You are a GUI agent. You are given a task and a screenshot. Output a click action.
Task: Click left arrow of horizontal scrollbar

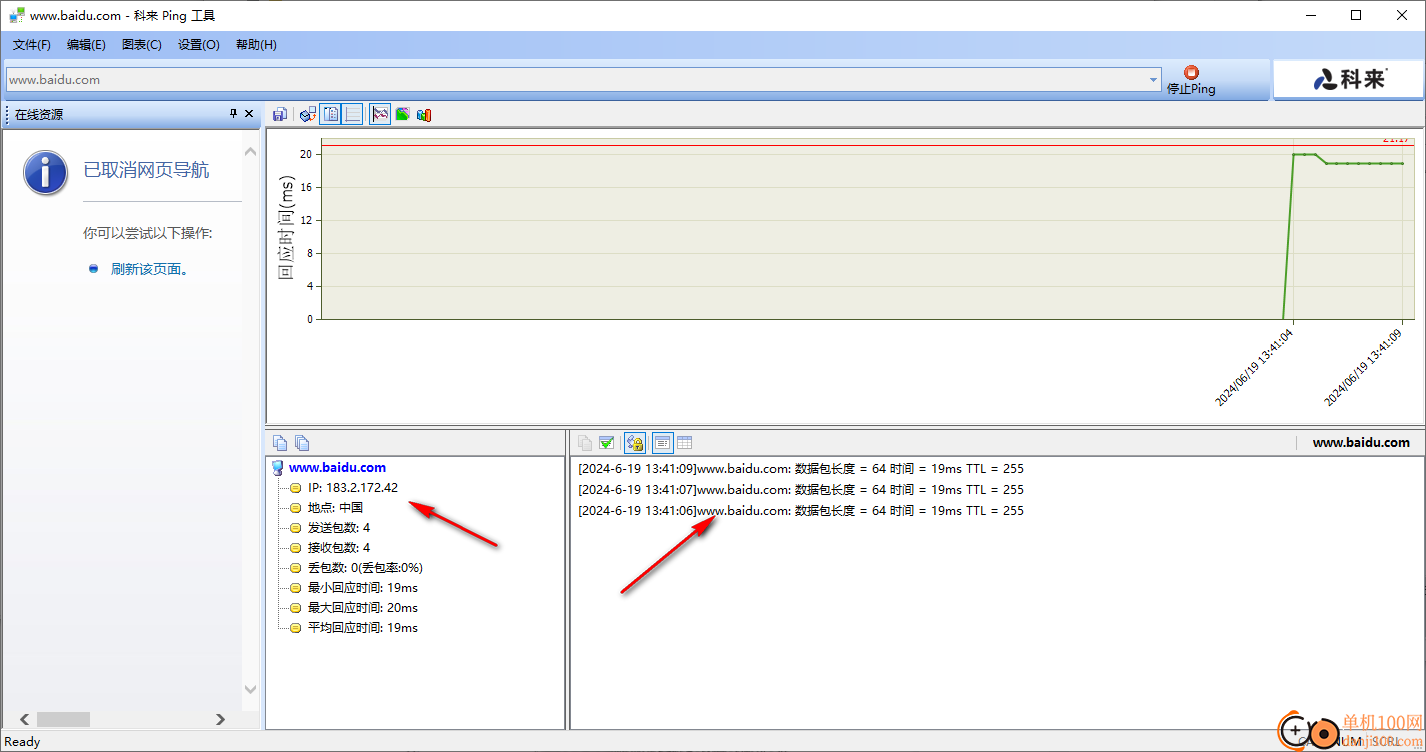click(x=25, y=719)
